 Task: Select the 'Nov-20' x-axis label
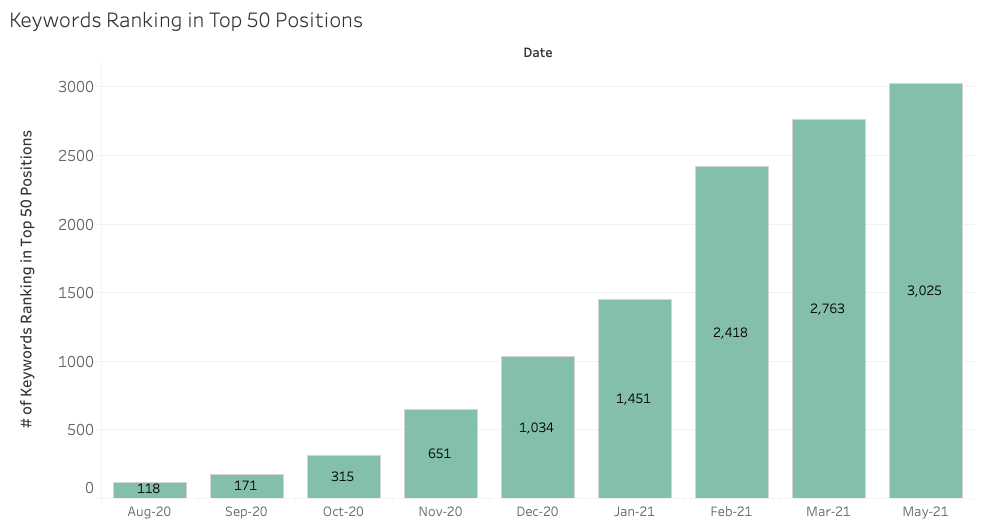tap(440, 512)
